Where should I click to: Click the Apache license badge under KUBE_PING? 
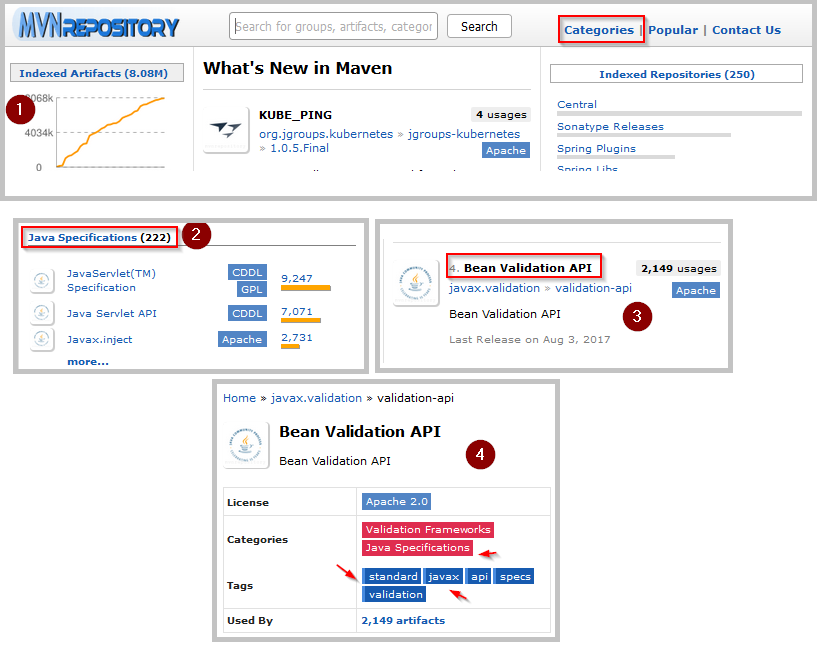point(506,150)
